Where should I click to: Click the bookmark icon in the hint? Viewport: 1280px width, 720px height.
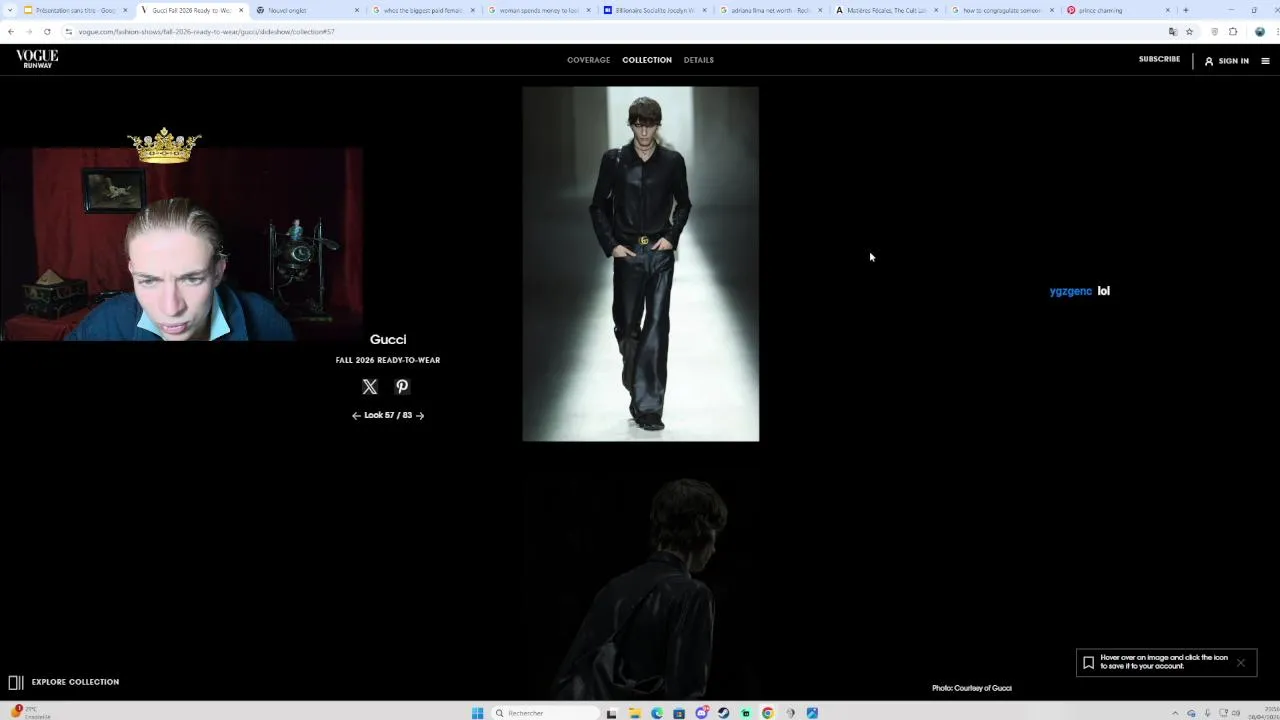point(1089,663)
